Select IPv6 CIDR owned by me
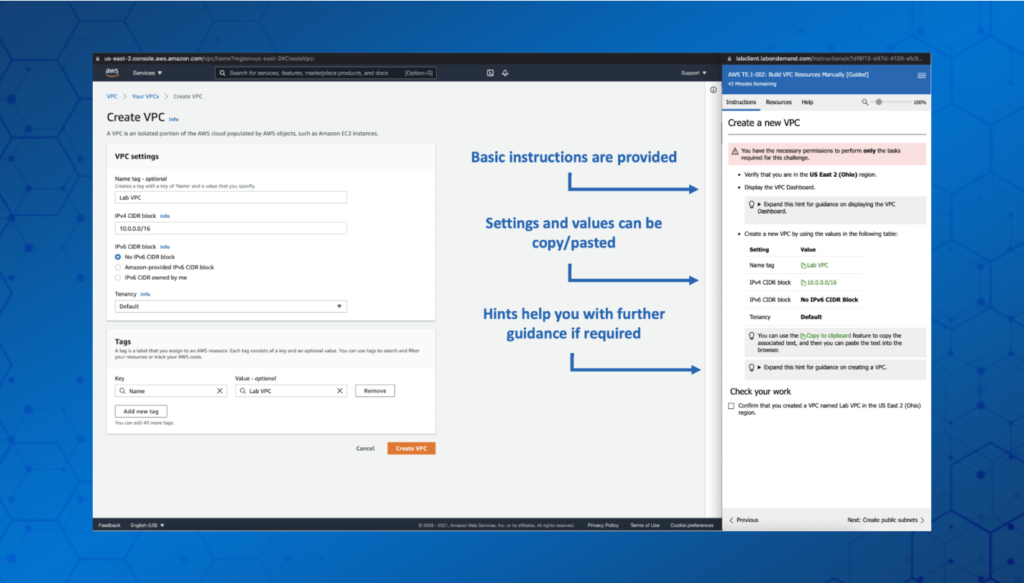Screen dimensions: 1024x583 pos(118,278)
